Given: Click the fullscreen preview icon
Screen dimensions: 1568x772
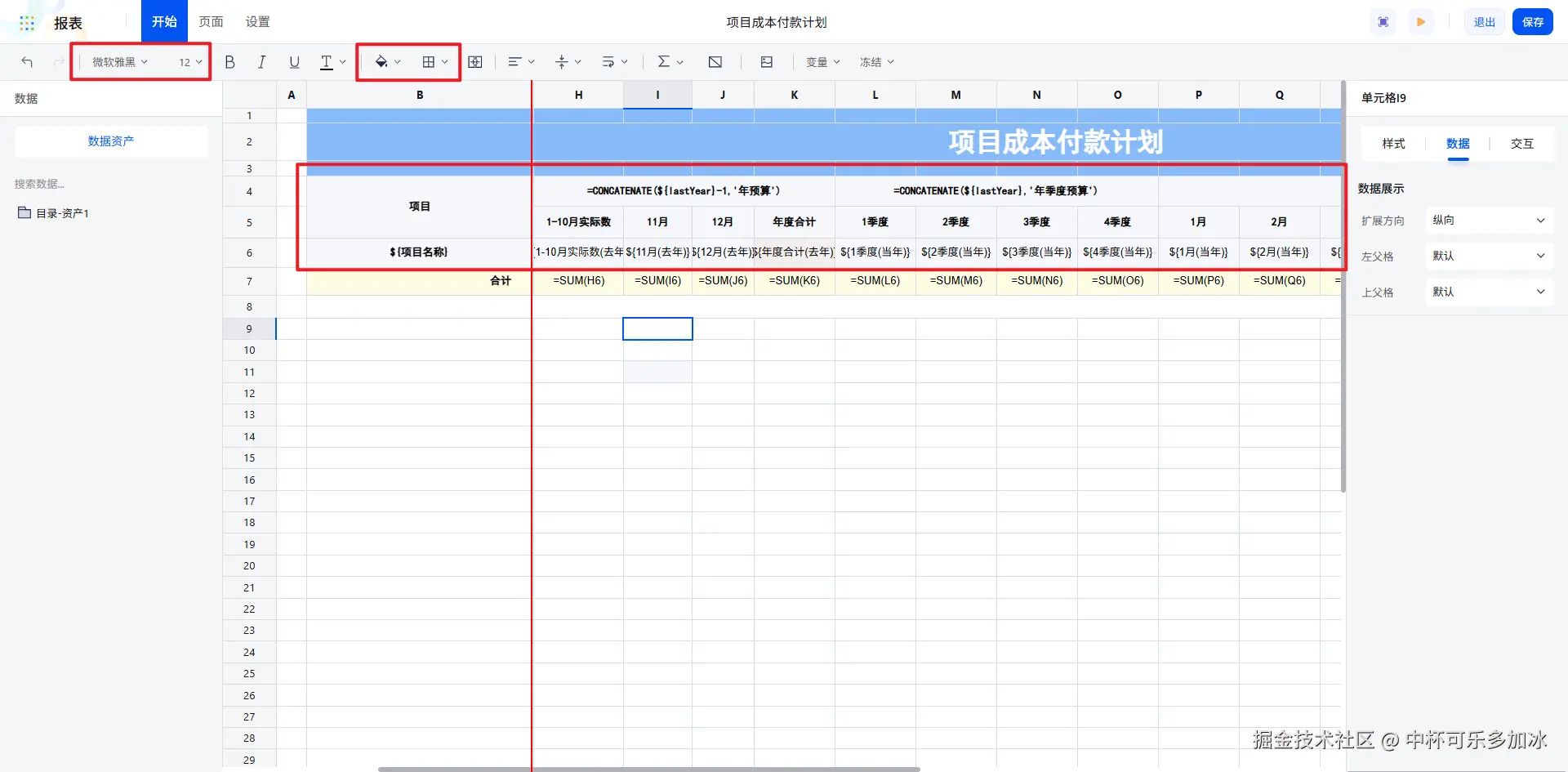Looking at the screenshot, I should tap(1383, 22).
